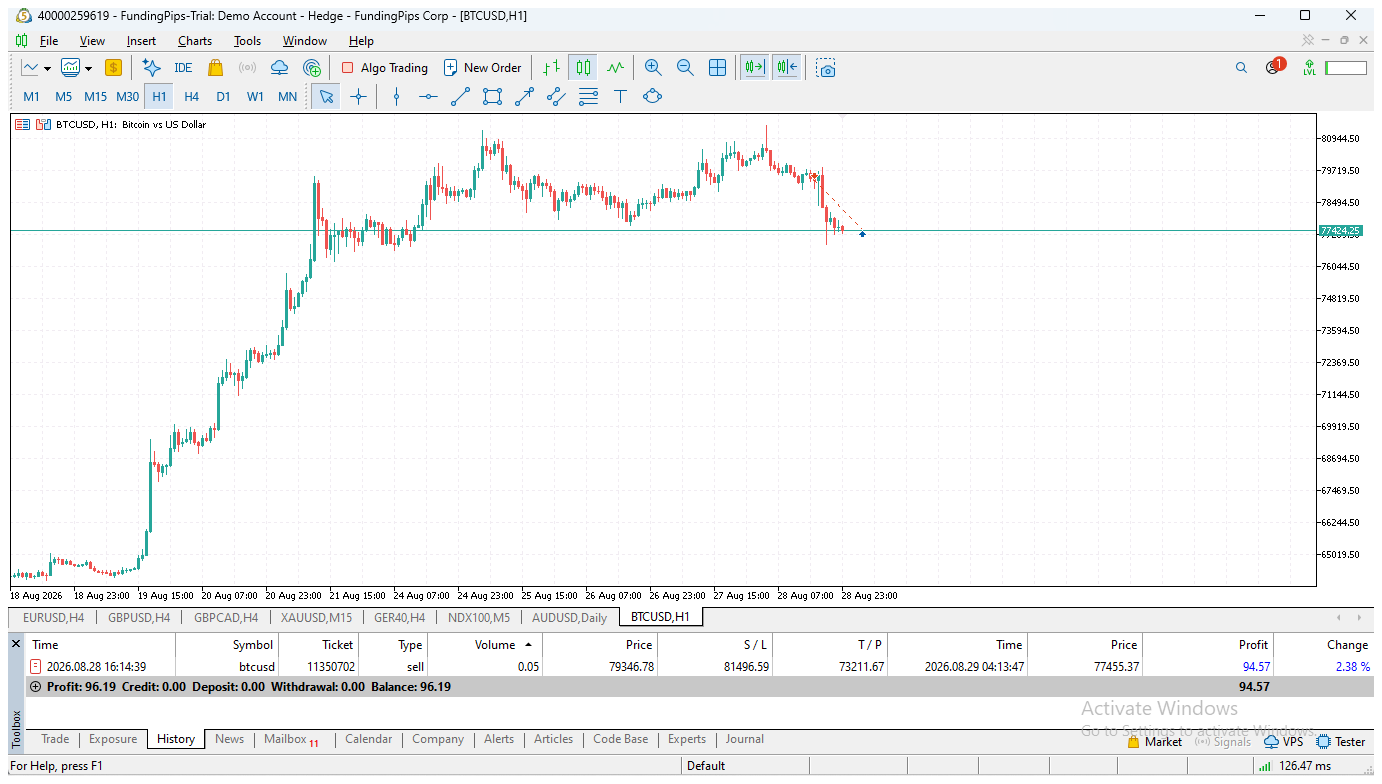
Task: Open the indicators list dropdown arrow
Action: (x=88, y=69)
